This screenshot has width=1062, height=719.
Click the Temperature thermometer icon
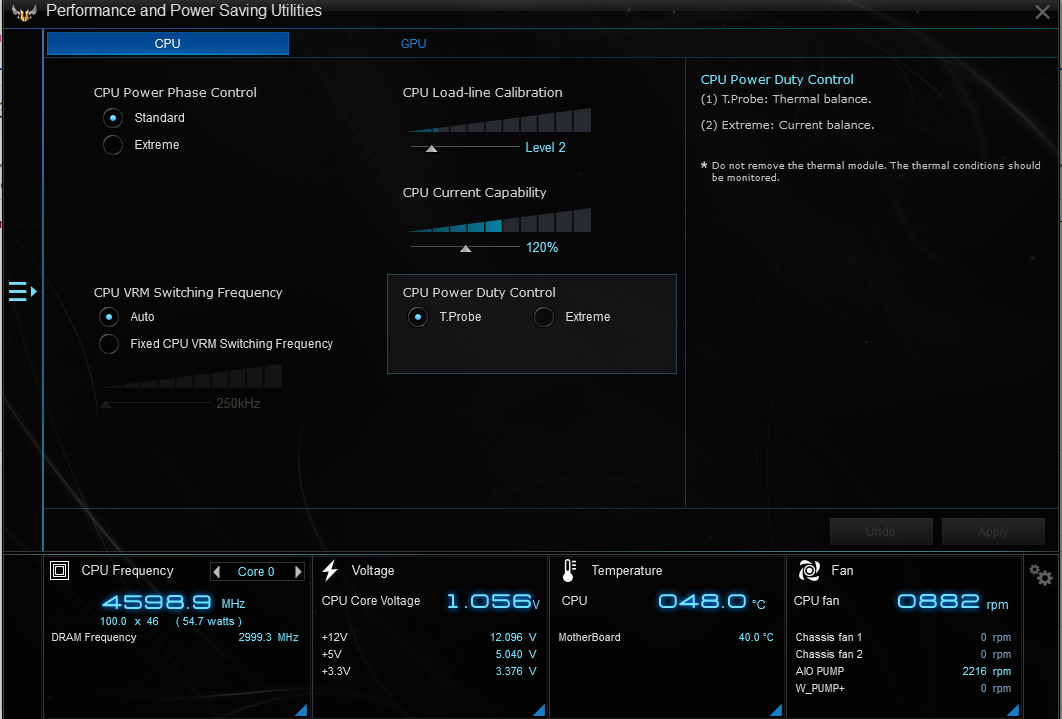tap(569, 571)
